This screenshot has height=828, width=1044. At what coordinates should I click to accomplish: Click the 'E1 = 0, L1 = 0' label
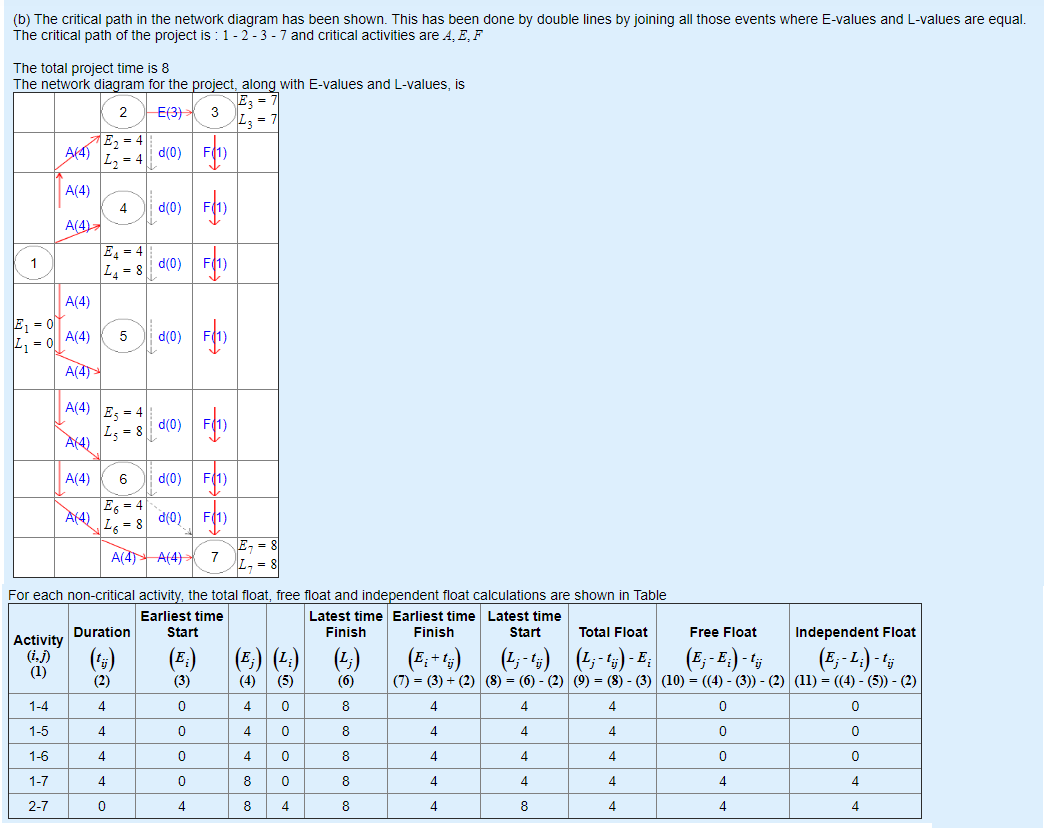34,334
